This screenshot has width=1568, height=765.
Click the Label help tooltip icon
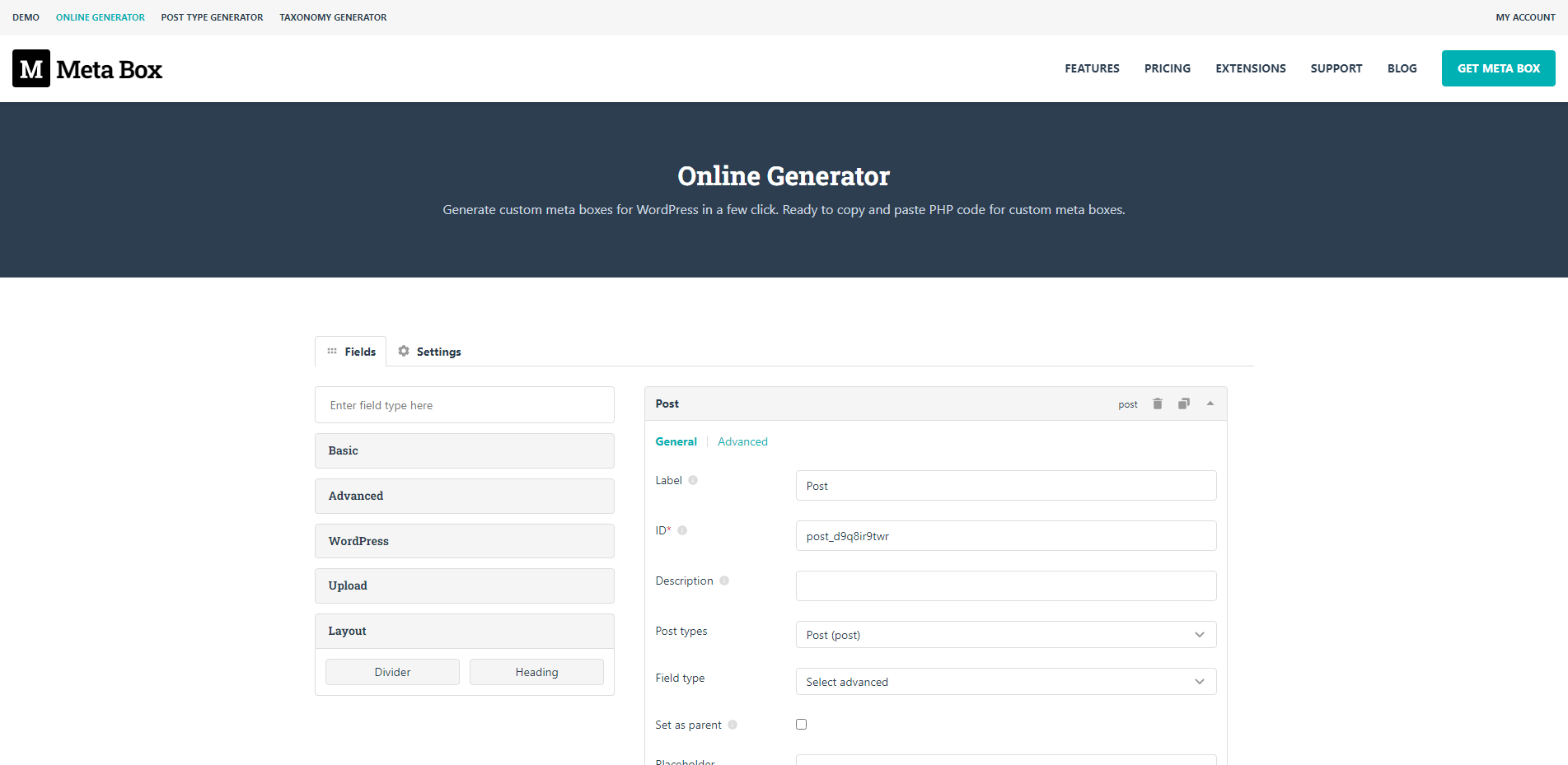pyautogui.click(x=693, y=480)
